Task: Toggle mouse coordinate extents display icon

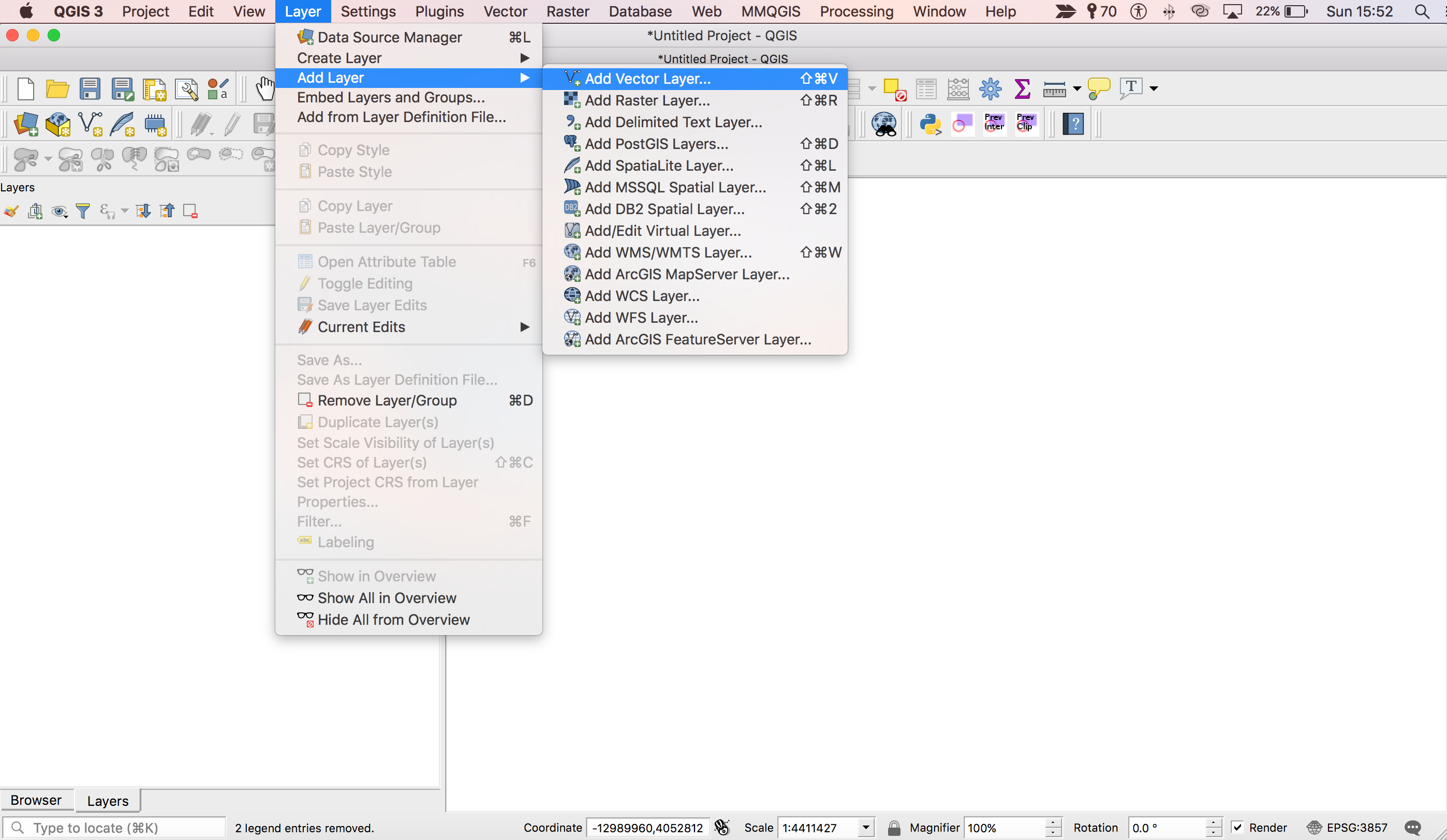Action: pyautogui.click(x=722, y=828)
